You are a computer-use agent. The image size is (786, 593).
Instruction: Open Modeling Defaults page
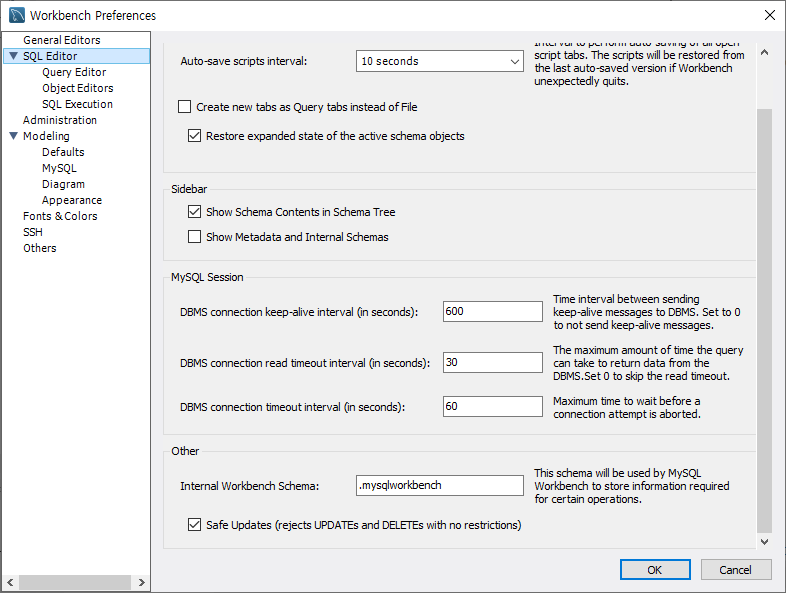[63, 152]
